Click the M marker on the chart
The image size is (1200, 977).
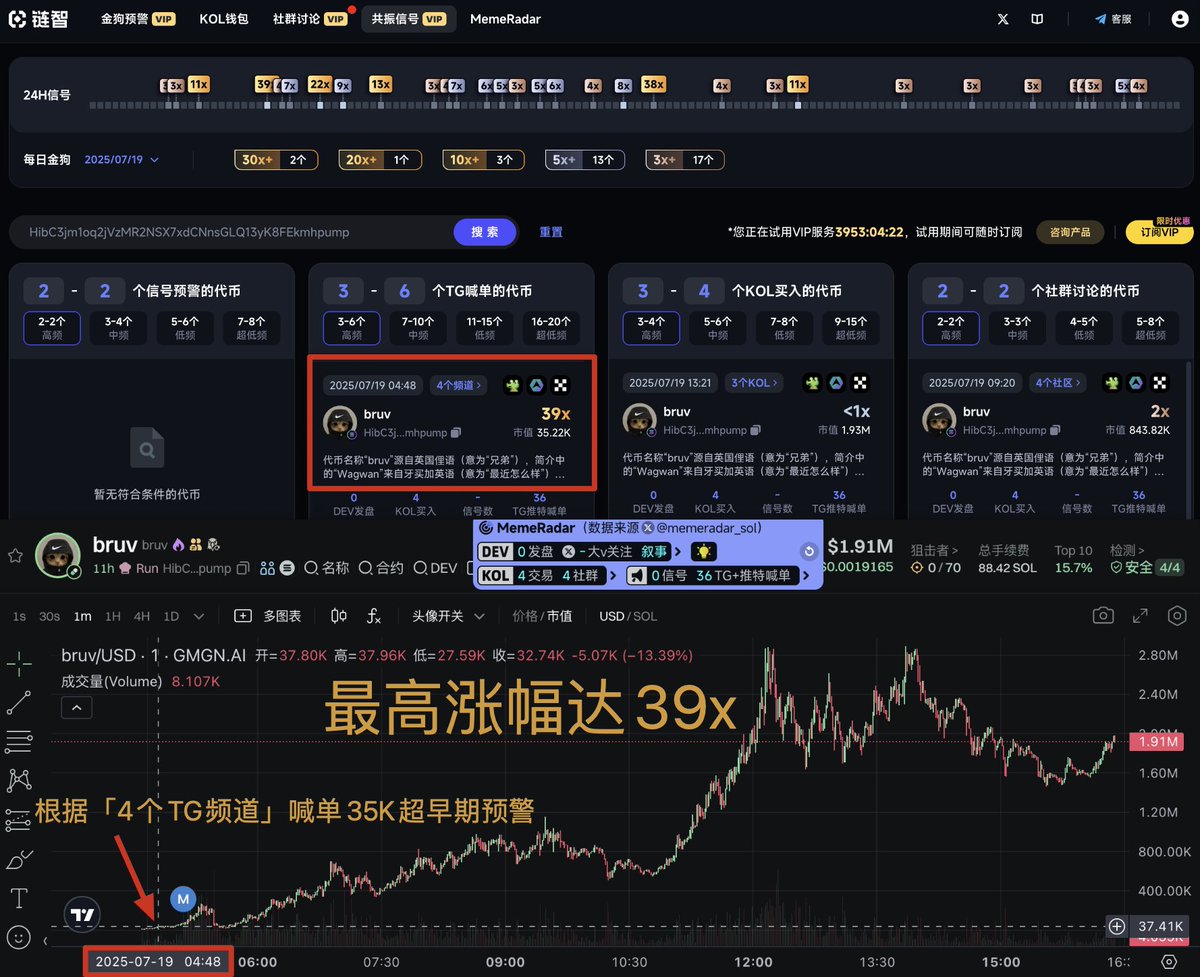click(183, 899)
